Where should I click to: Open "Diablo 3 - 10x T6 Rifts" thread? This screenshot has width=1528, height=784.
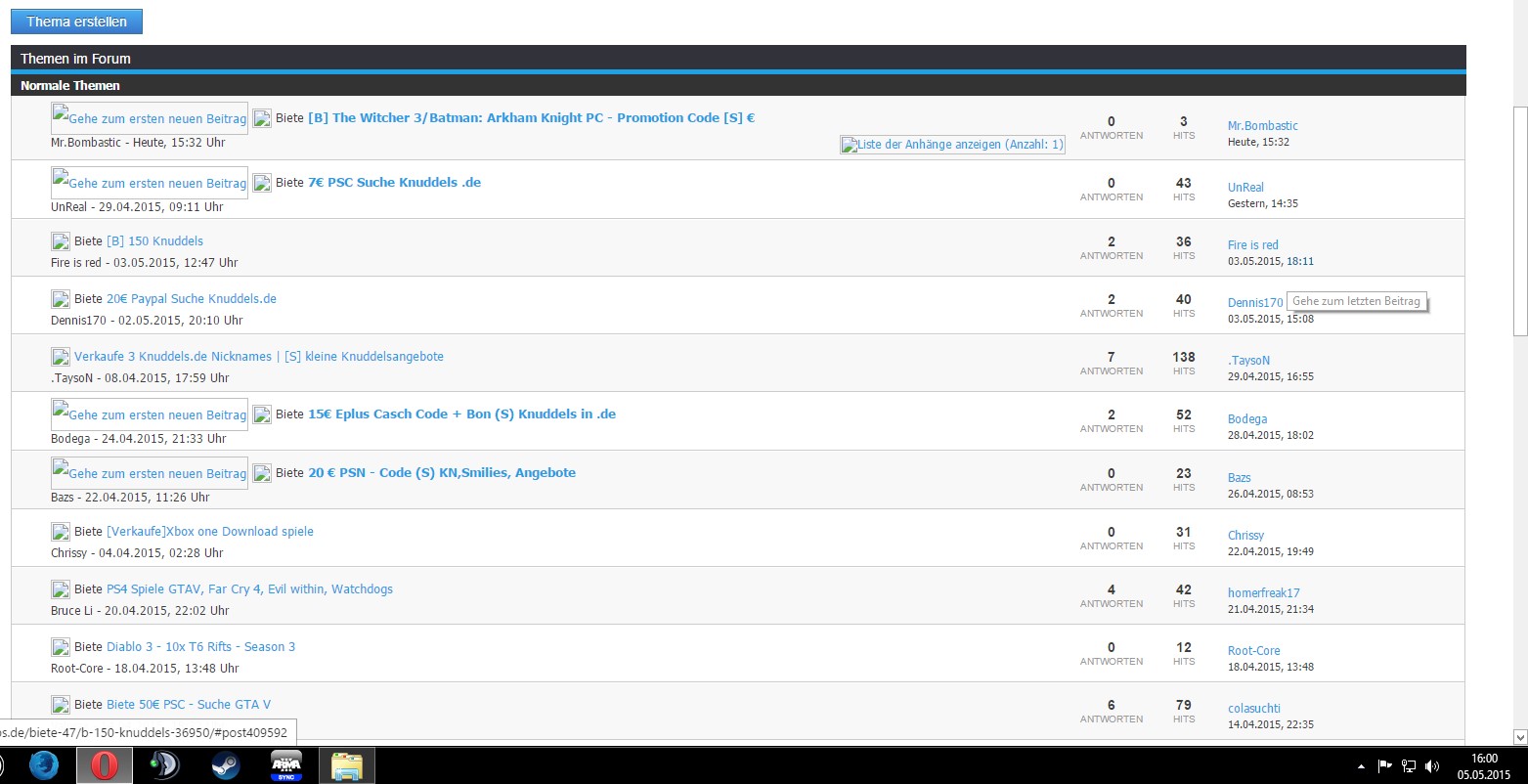[200, 647]
